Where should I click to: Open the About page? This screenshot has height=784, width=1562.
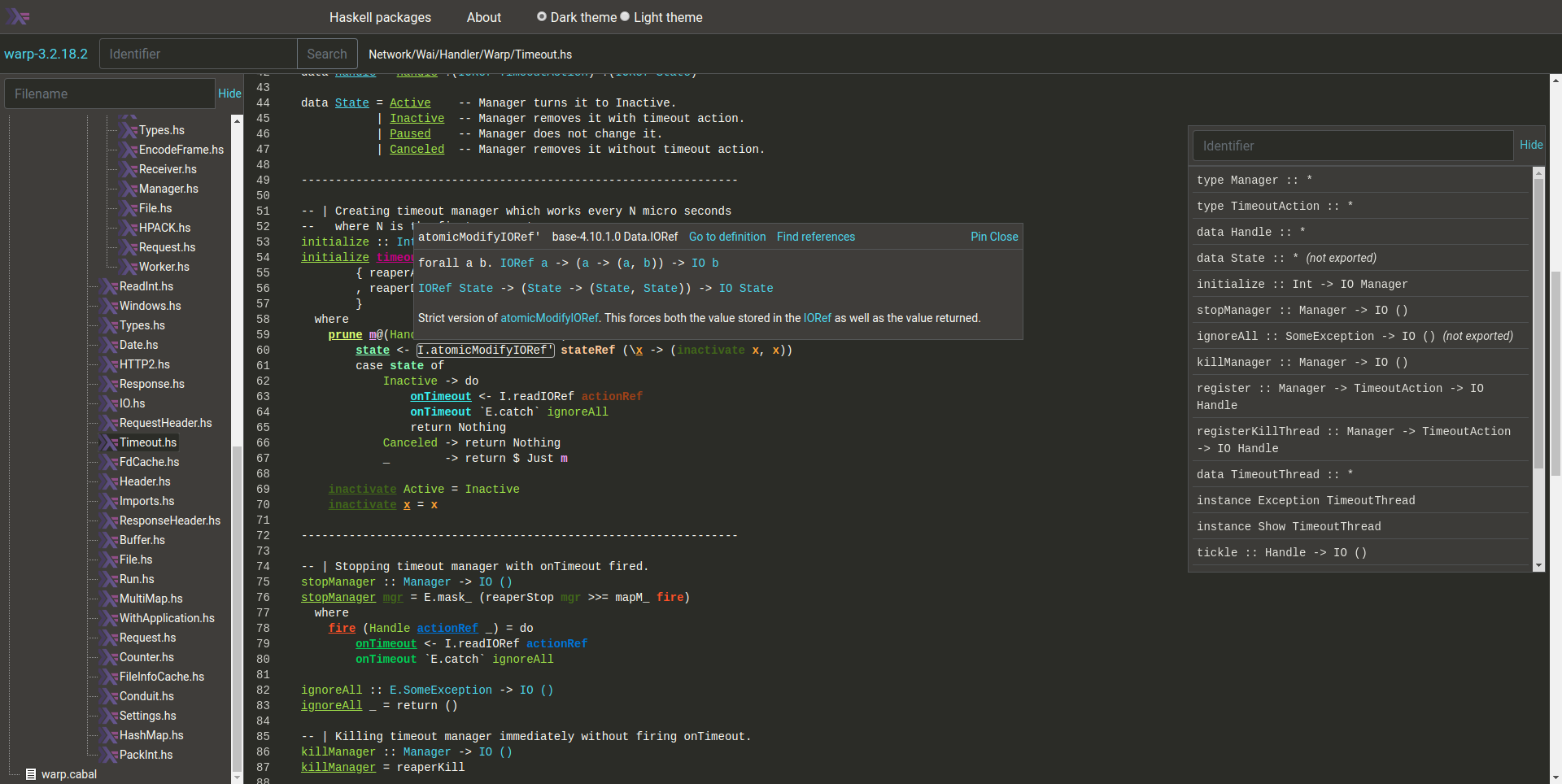click(x=483, y=17)
